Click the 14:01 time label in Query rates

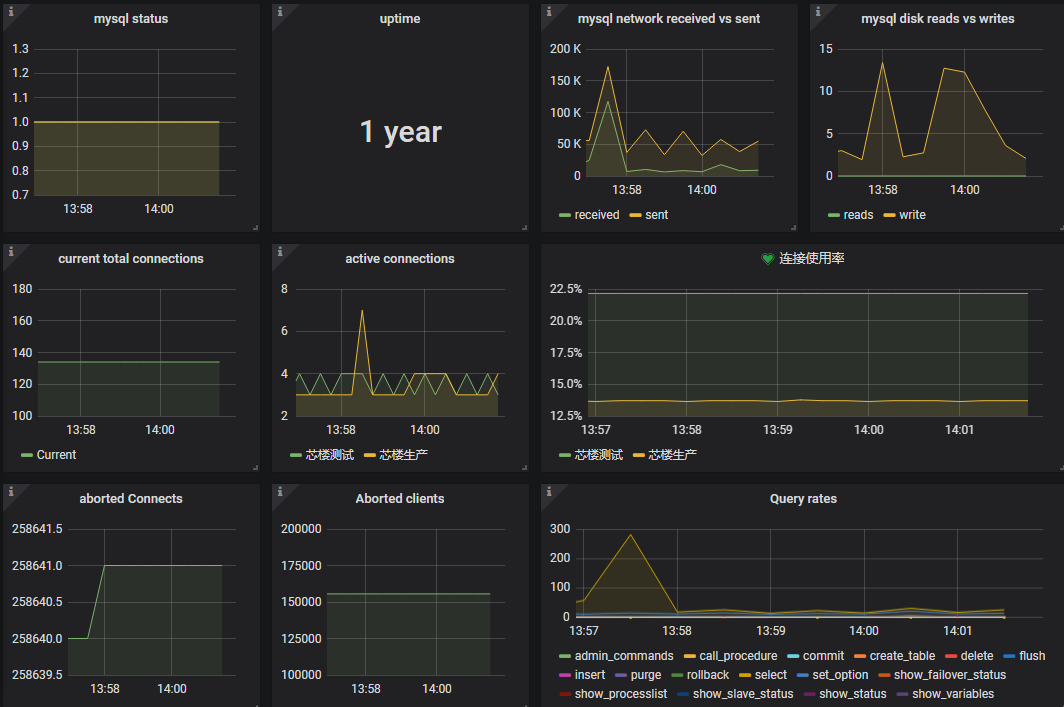click(x=957, y=631)
